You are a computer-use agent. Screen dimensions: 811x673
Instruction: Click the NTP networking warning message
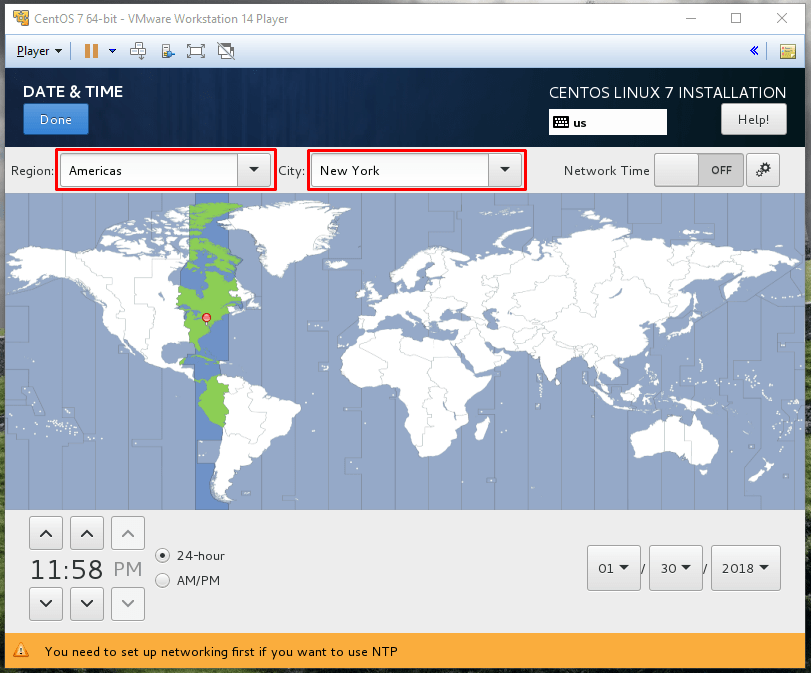point(221,651)
